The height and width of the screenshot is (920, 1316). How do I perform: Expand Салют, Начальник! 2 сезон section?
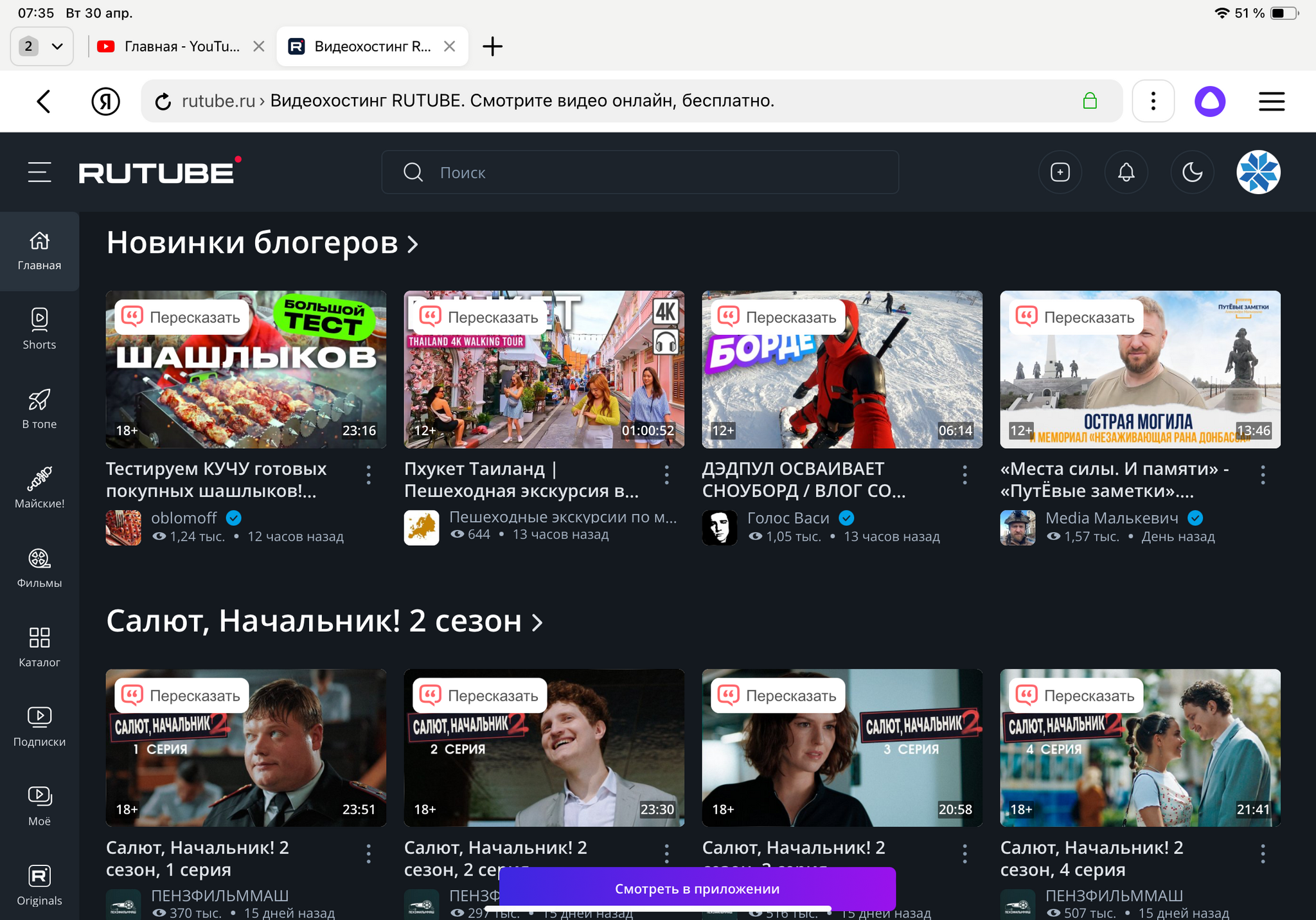point(537,622)
